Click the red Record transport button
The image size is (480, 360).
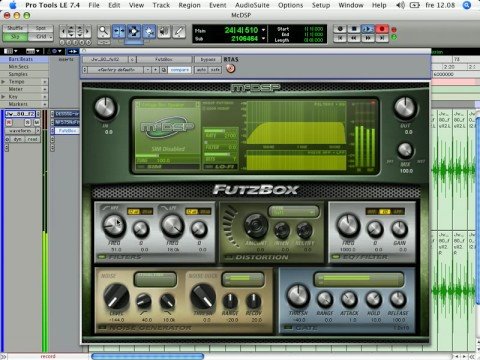click(x=382, y=29)
